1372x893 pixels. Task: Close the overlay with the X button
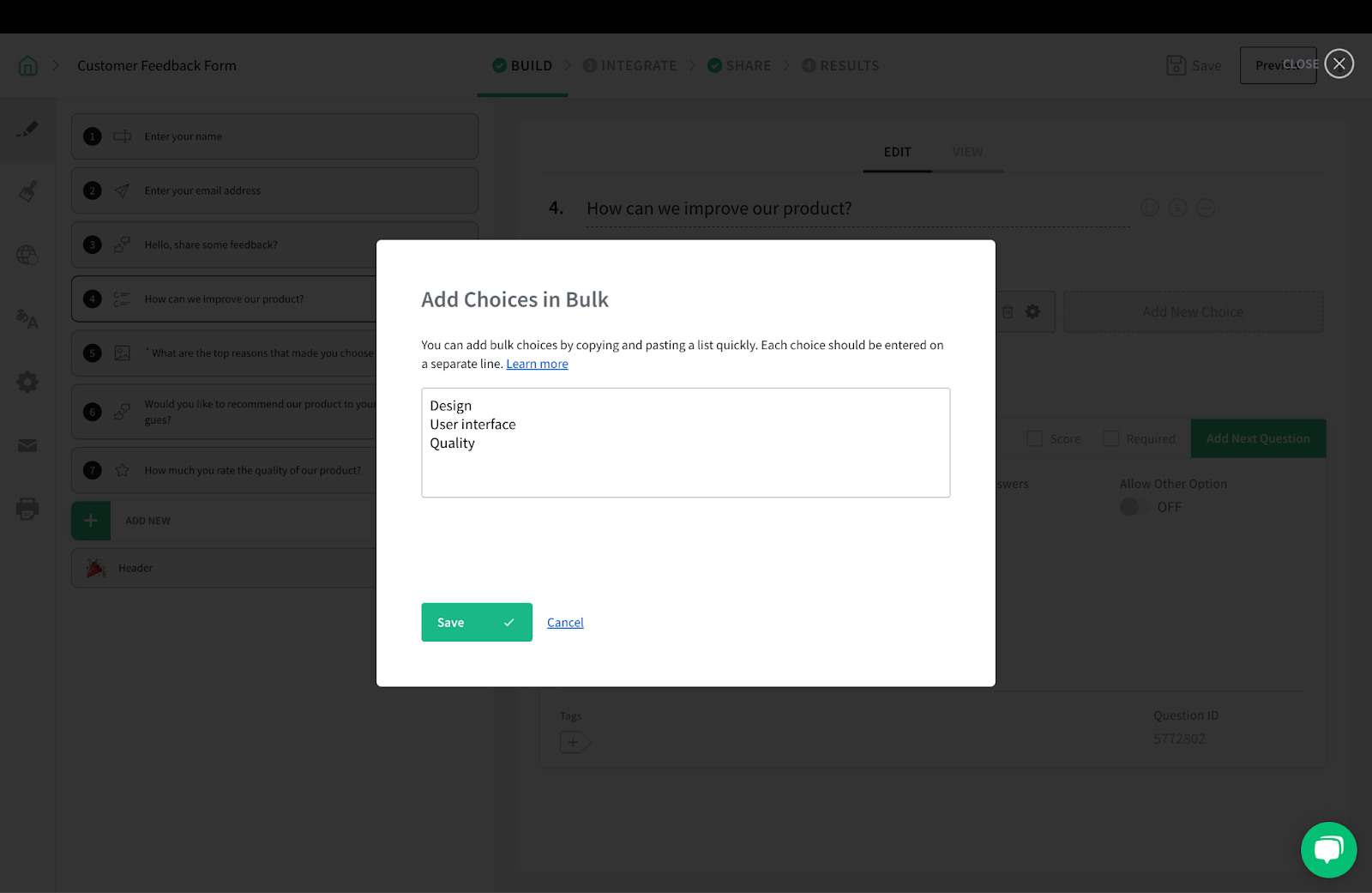[1339, 63]
